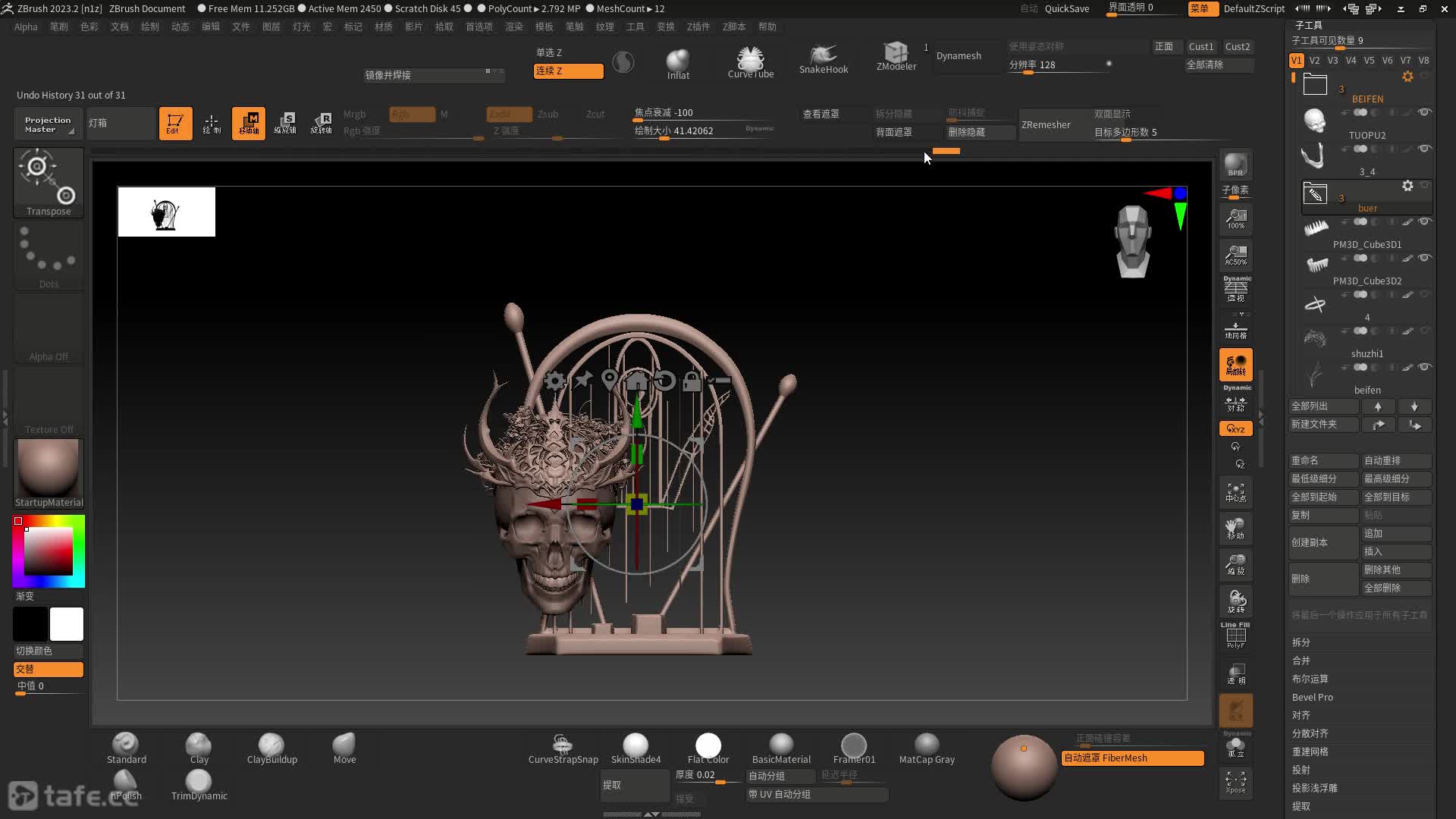
Task: Toggle Dynamic solo (孤立) mode
Action: click(1235, 745)
